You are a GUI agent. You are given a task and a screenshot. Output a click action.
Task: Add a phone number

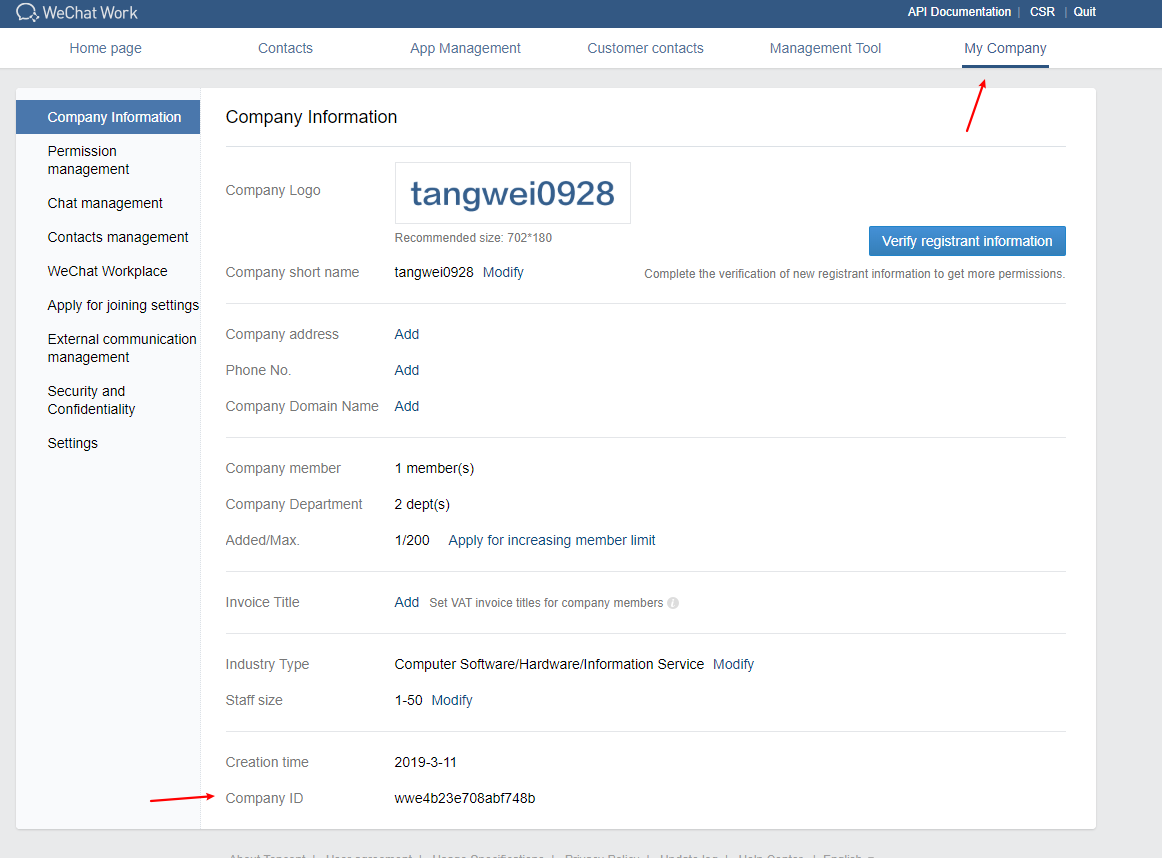pos(407,370)
